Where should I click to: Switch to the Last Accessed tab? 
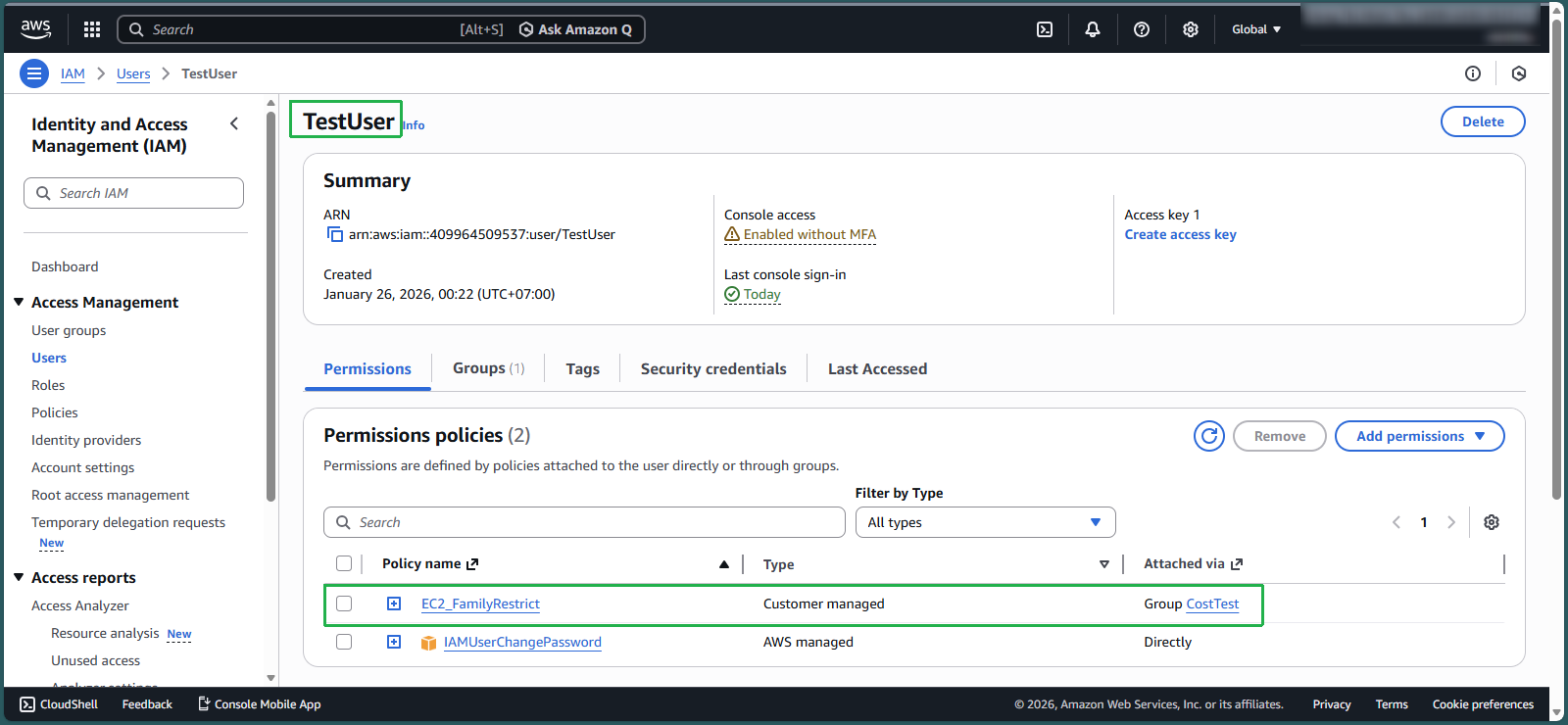[877, 368]
